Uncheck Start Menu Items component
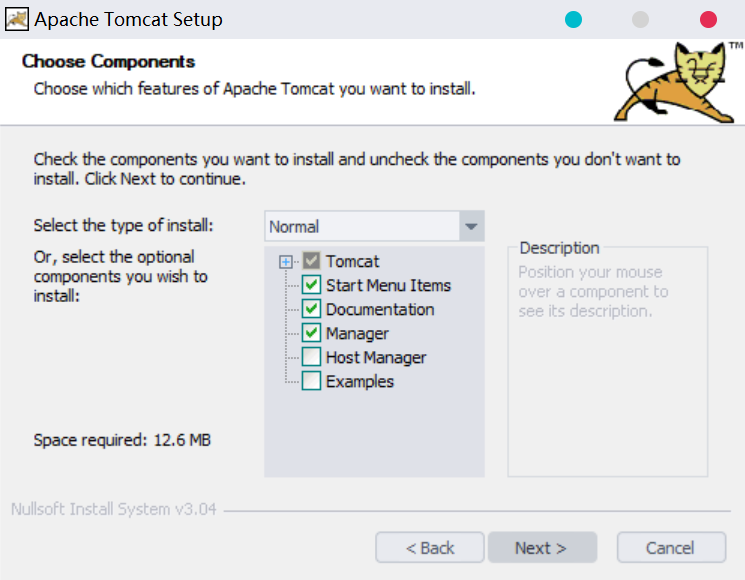 [x=311, y=285]
